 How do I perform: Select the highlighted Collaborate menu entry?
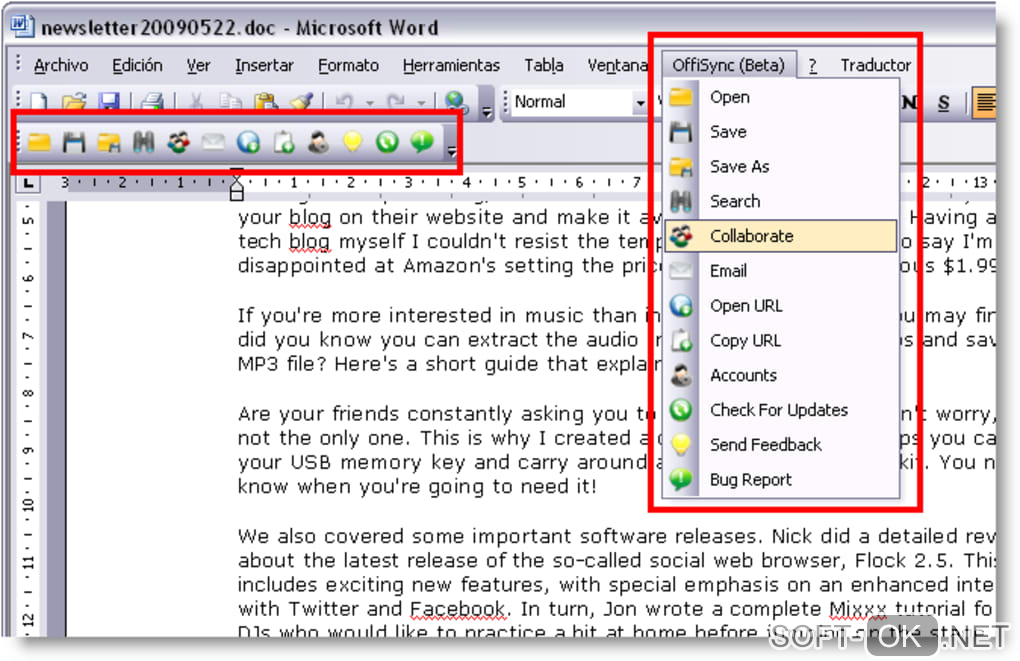click(x=781, y=236)
